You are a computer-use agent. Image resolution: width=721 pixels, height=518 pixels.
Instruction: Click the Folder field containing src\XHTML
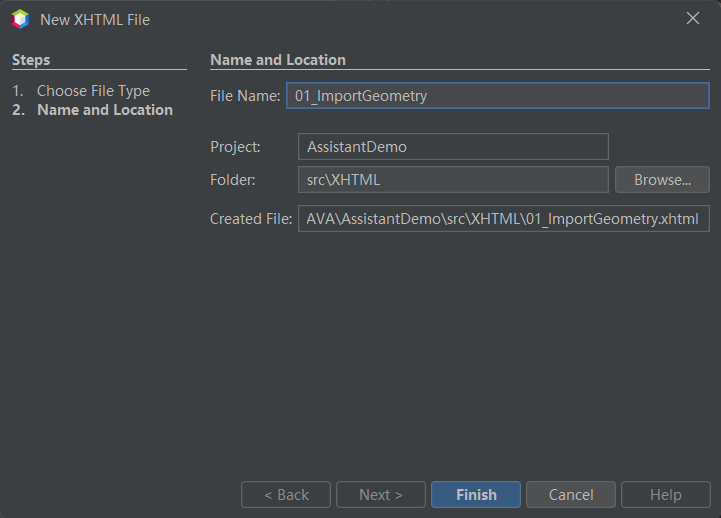453,180
